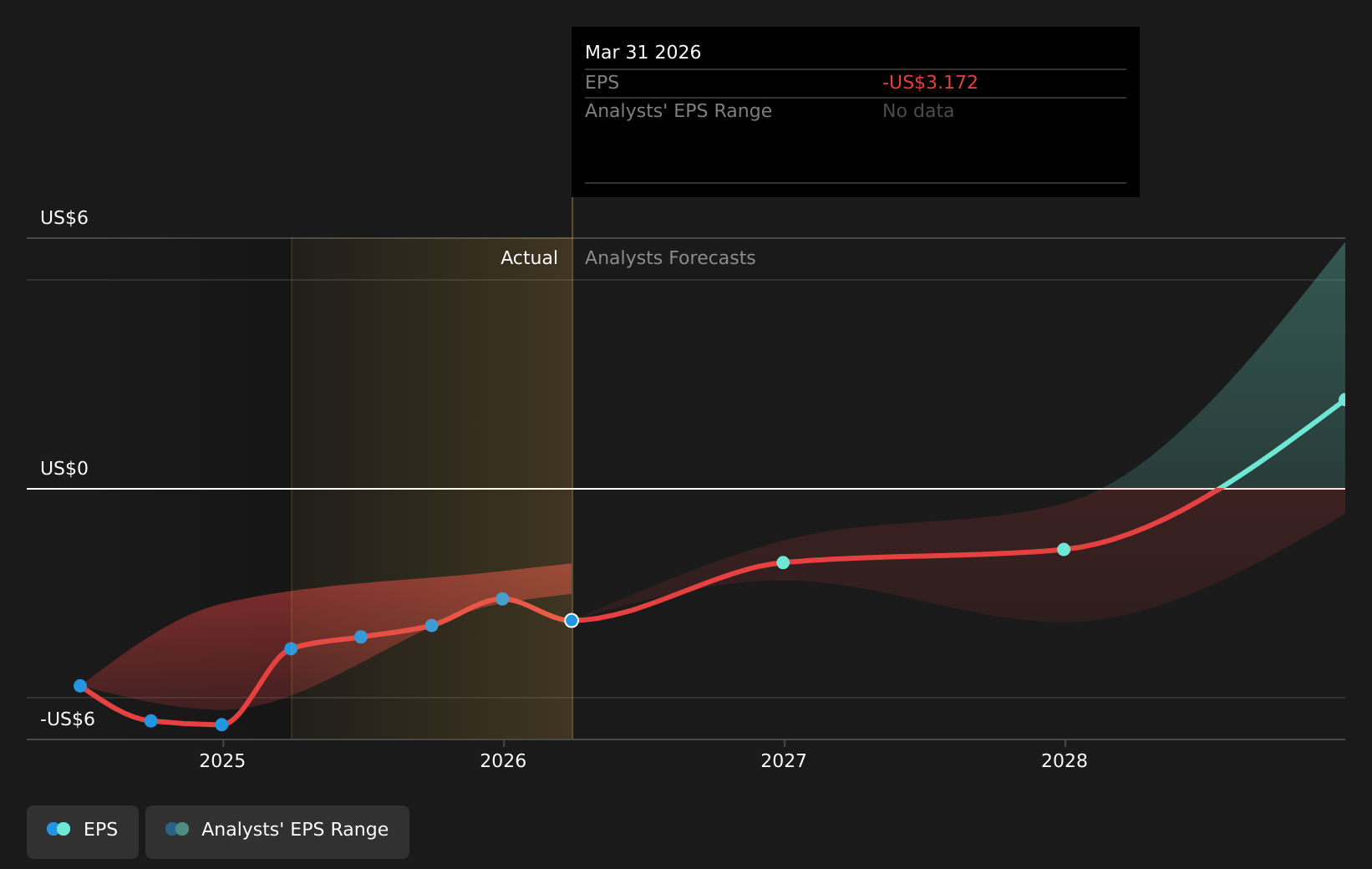Select the lowest EPS point at 2025
This screenshot has height=869, width=1372.
[221, 724]
